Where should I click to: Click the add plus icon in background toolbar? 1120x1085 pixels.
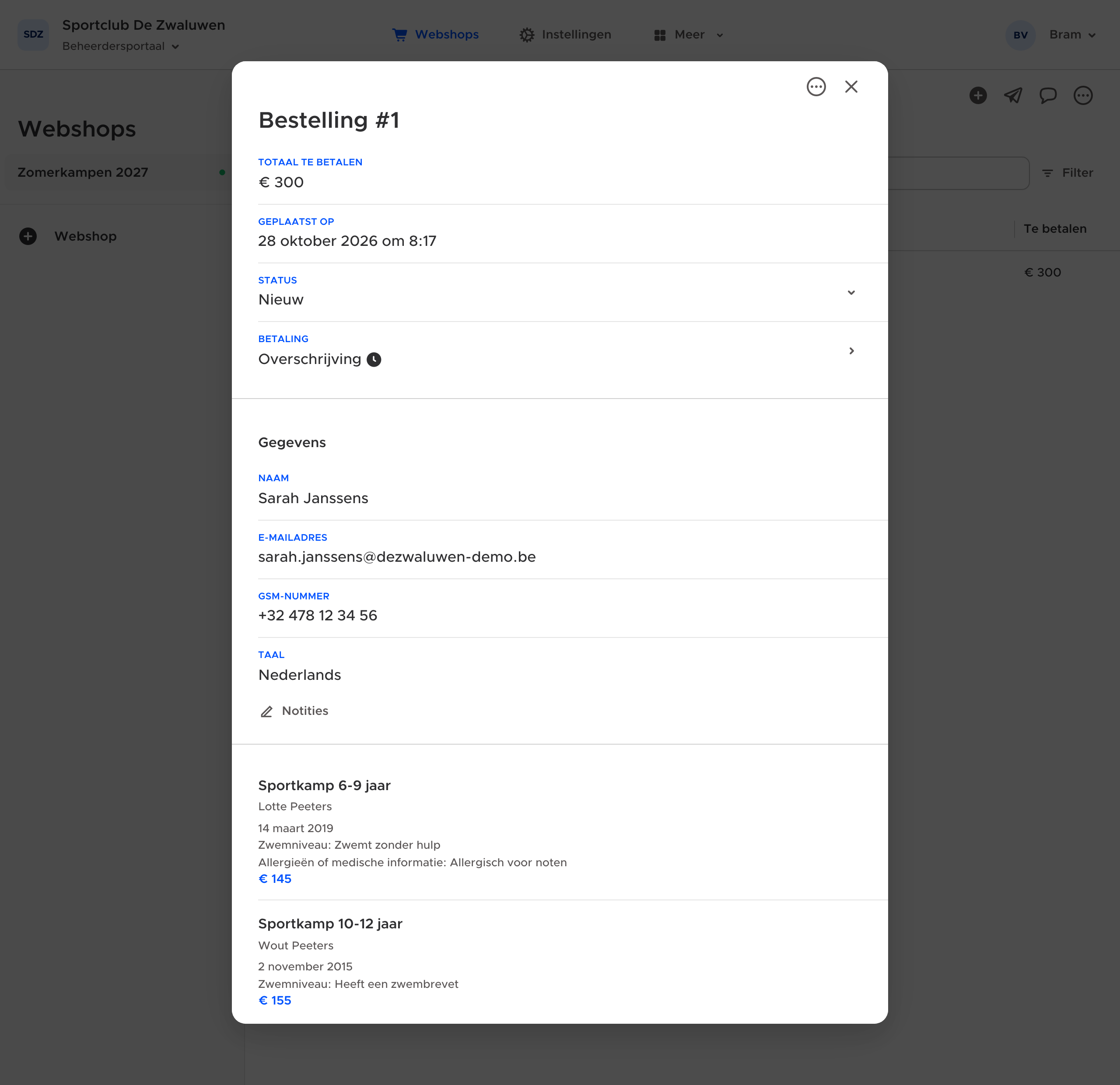[978, 95]
